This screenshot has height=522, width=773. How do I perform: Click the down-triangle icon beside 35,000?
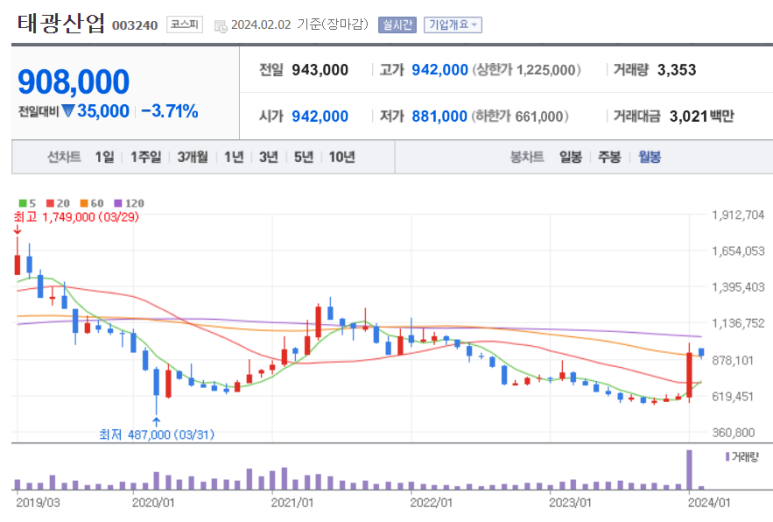(68, 111)
